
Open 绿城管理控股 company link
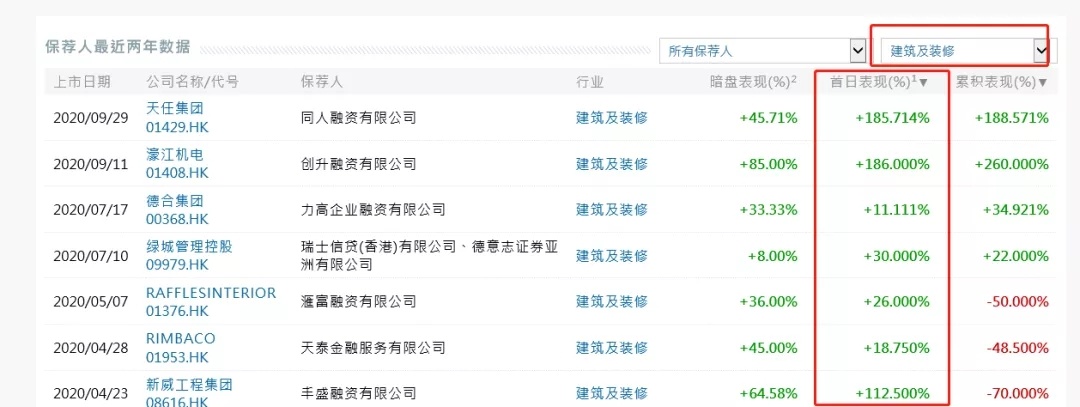189,246
